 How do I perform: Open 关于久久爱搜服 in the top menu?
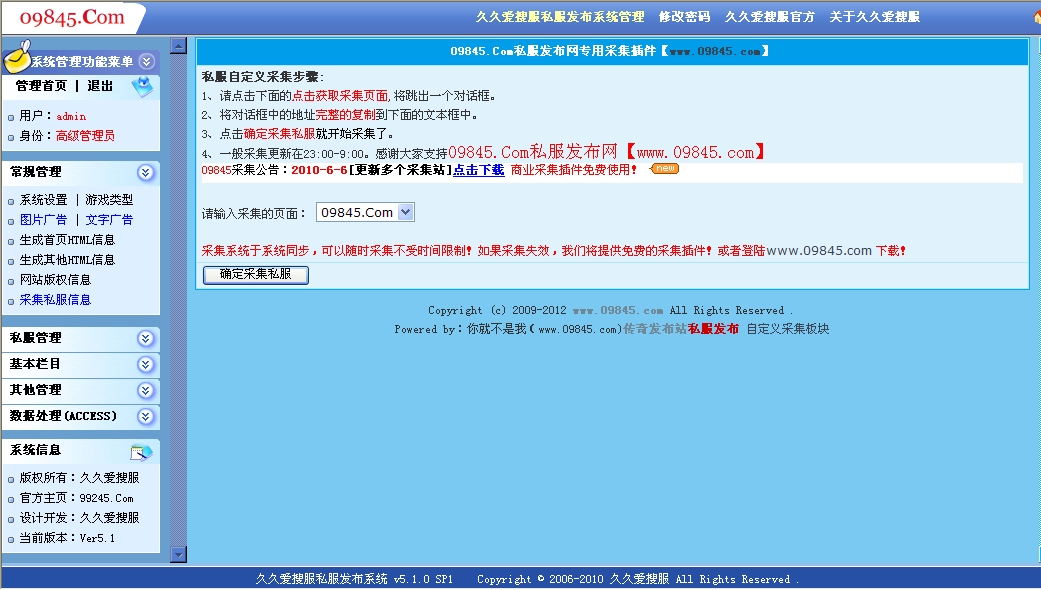tap(875, 17)
